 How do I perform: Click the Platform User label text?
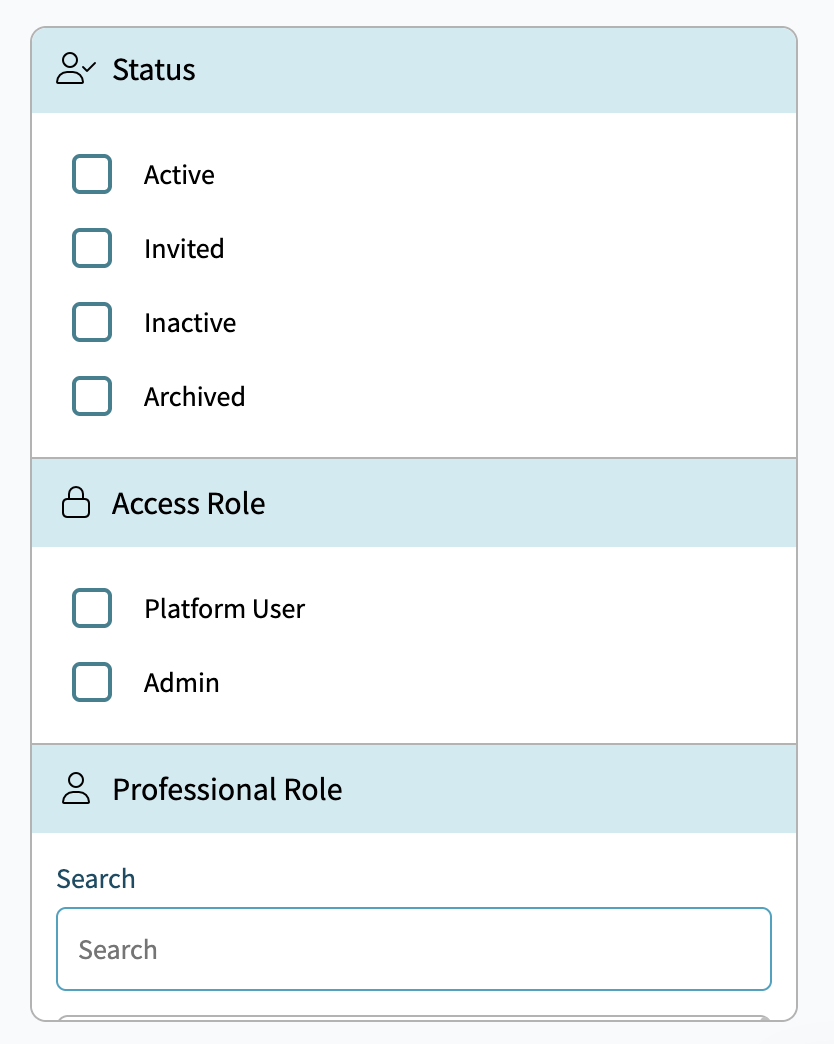pyautogui.click(x=224, y=609)
